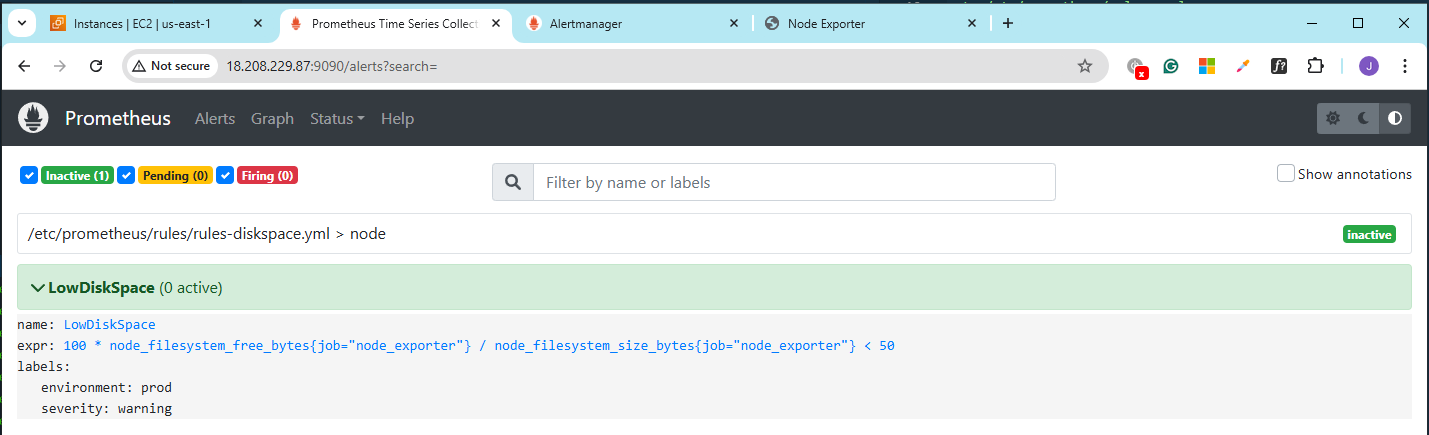Open the Graph menu item
Image resolution: width=1429 pixels, height=435 pixels.
point(272,118)
